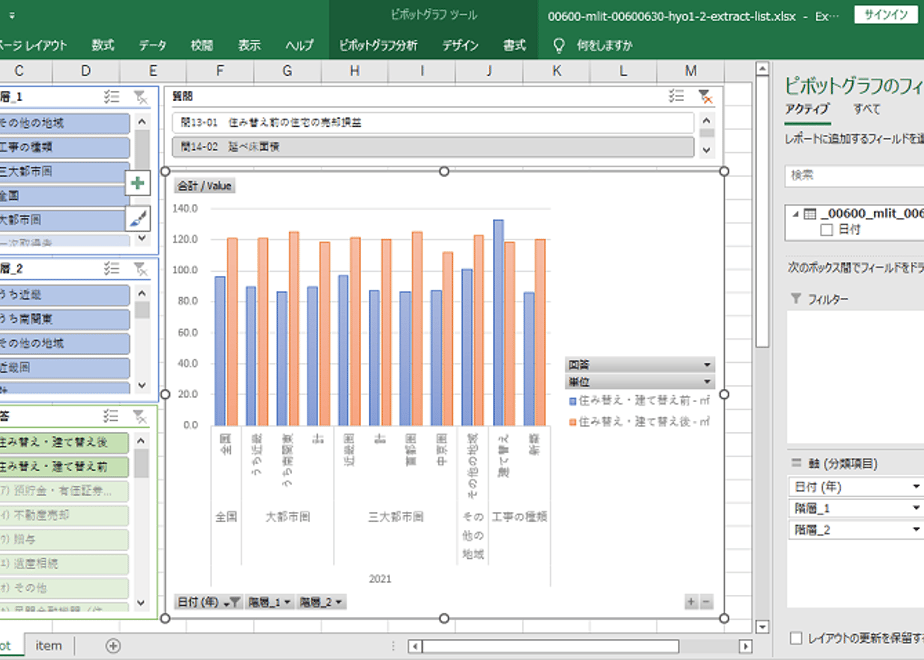Image resolution: width=924 pixels, height=660 pixels.
Task: Toggle multi-select on 回答 slicer
Action: (x=111, y=416)
